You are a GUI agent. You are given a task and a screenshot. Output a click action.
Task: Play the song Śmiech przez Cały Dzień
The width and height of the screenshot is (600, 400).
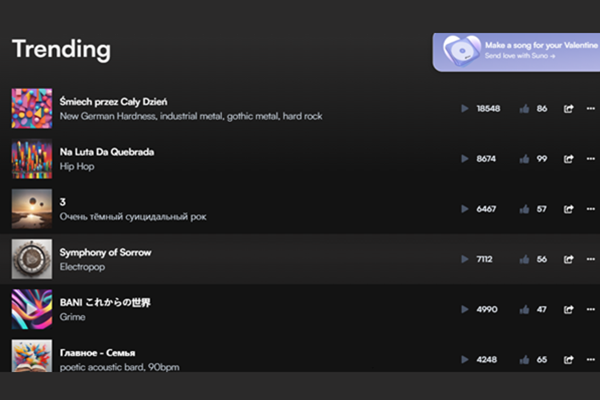(464, 108)
